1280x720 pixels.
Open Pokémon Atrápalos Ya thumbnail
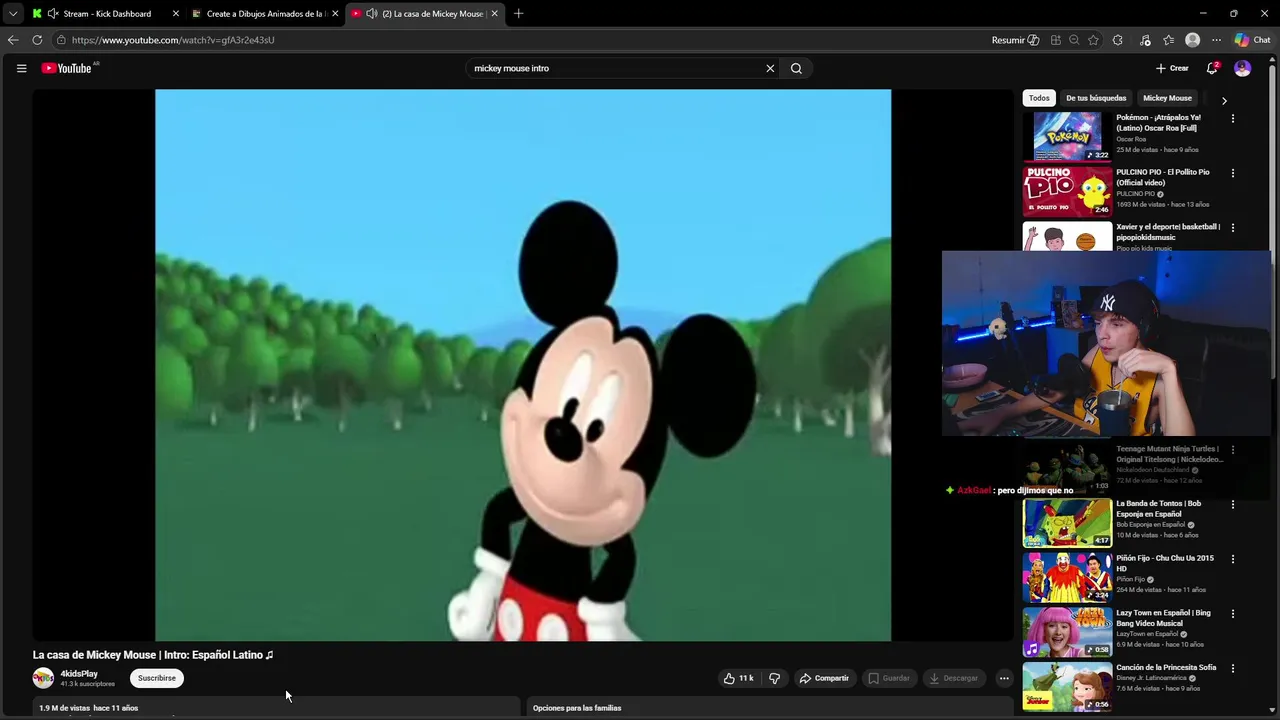(x=1067, y=135)
